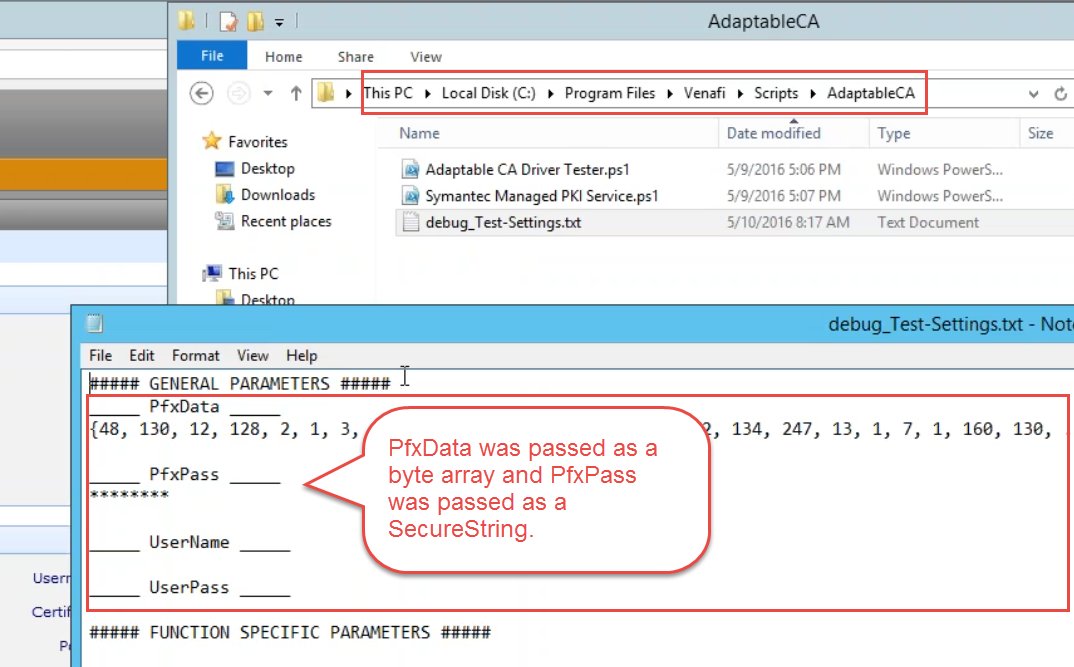Image resolution: width=1074 pixels, height=667 pixels.
Task: Click the Properties icon in quick access toolbar
Action: pos(228,21)
